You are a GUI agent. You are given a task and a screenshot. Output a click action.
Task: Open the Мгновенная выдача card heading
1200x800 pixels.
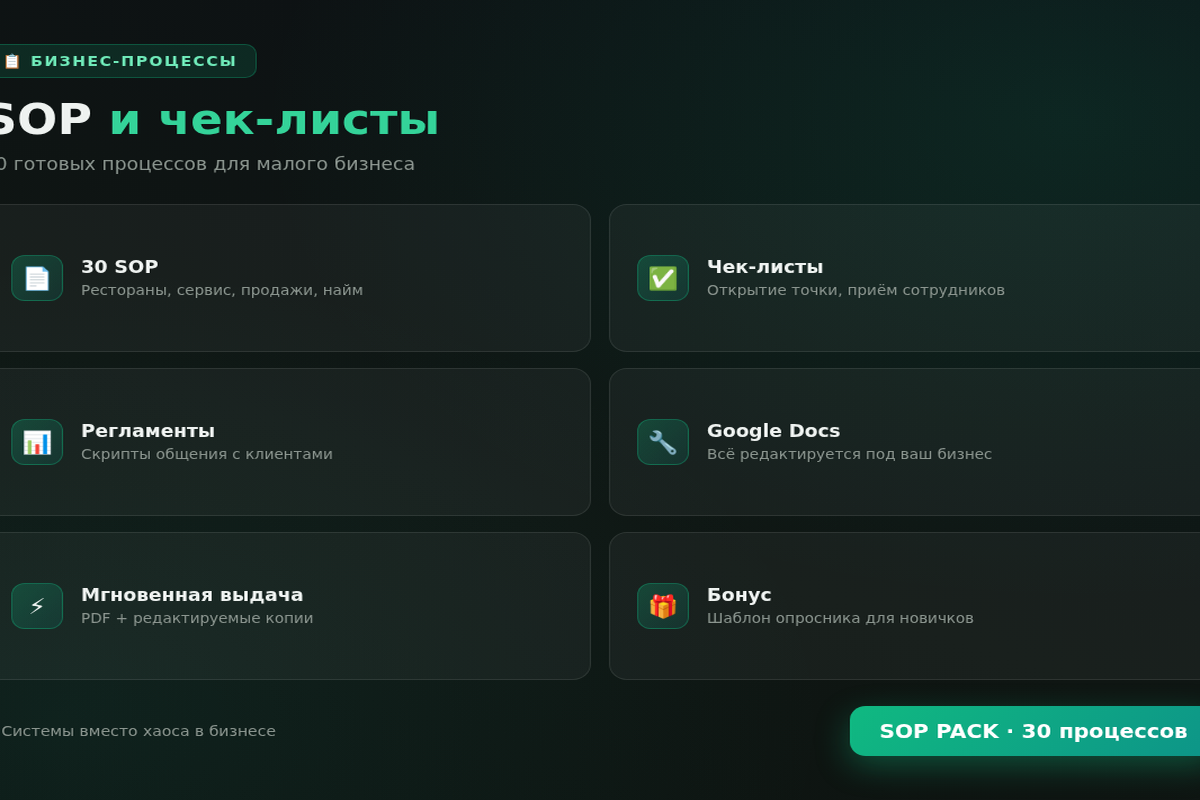coord(192,595)
